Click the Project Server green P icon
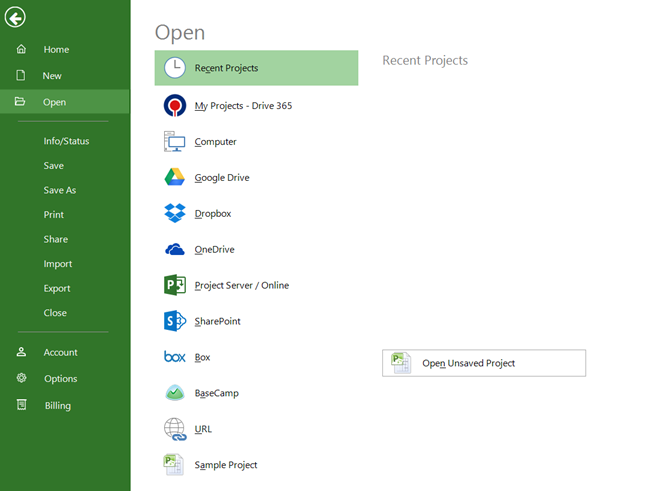Image resolution: width=646 pixels, height=491 pixels. (175, 285)
